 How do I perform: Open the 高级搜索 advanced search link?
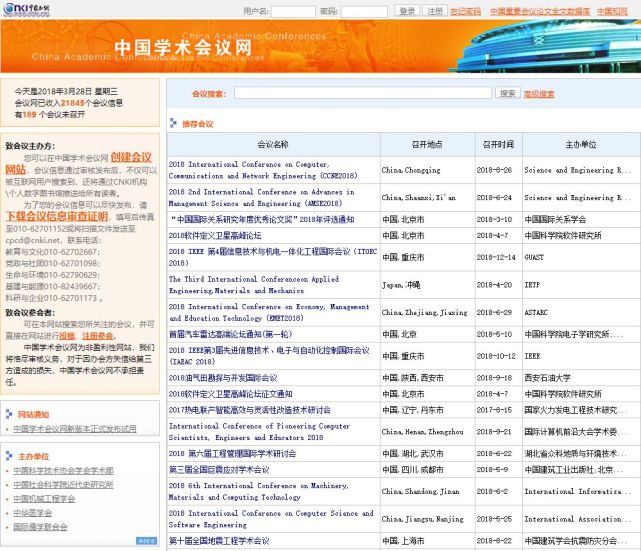click(x=539, y=94)
